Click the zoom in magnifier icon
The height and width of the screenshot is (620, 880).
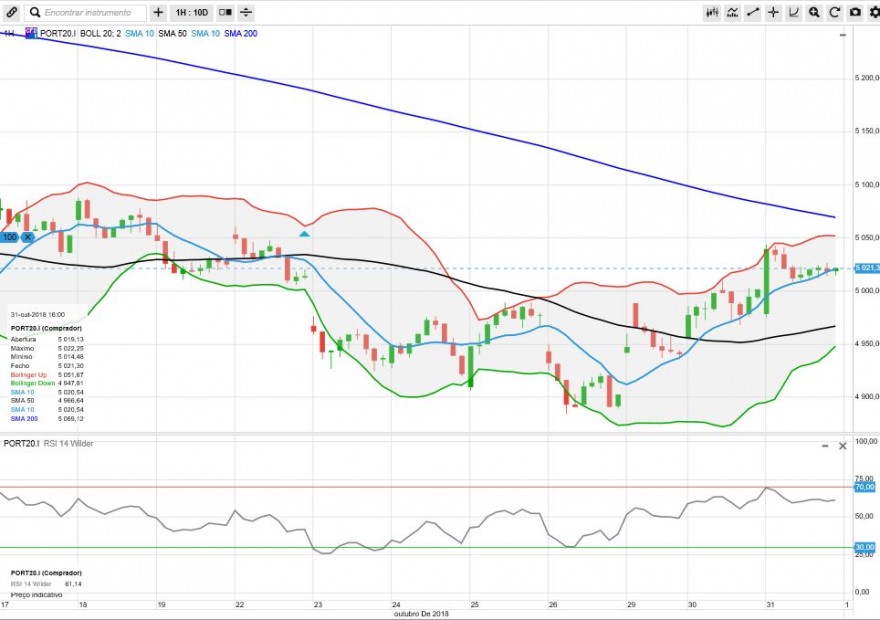coord(814,12)
